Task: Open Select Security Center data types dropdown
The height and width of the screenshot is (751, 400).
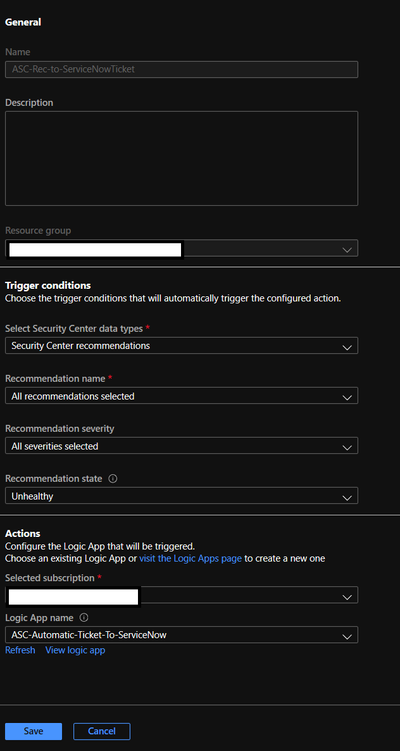Action: 182,345
